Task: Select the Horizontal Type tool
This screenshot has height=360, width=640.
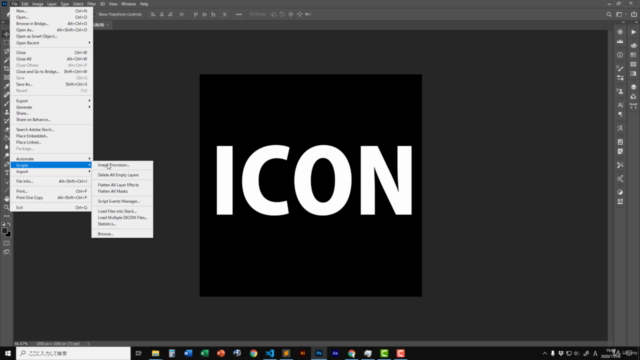Action: [x=6, y=173]
